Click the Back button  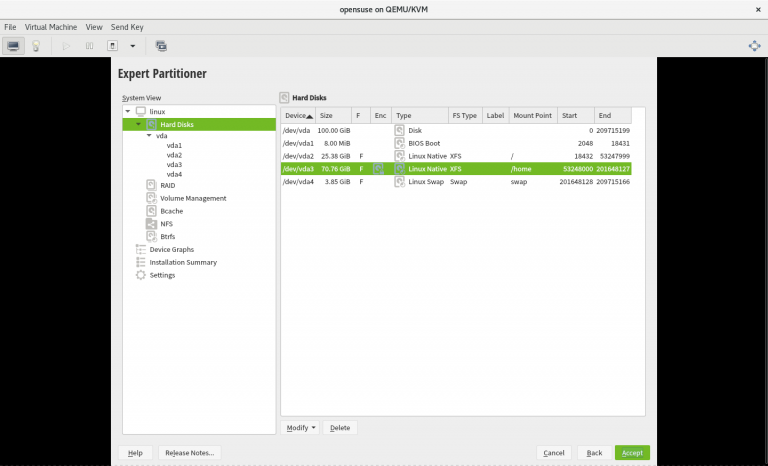click(594, 453)
